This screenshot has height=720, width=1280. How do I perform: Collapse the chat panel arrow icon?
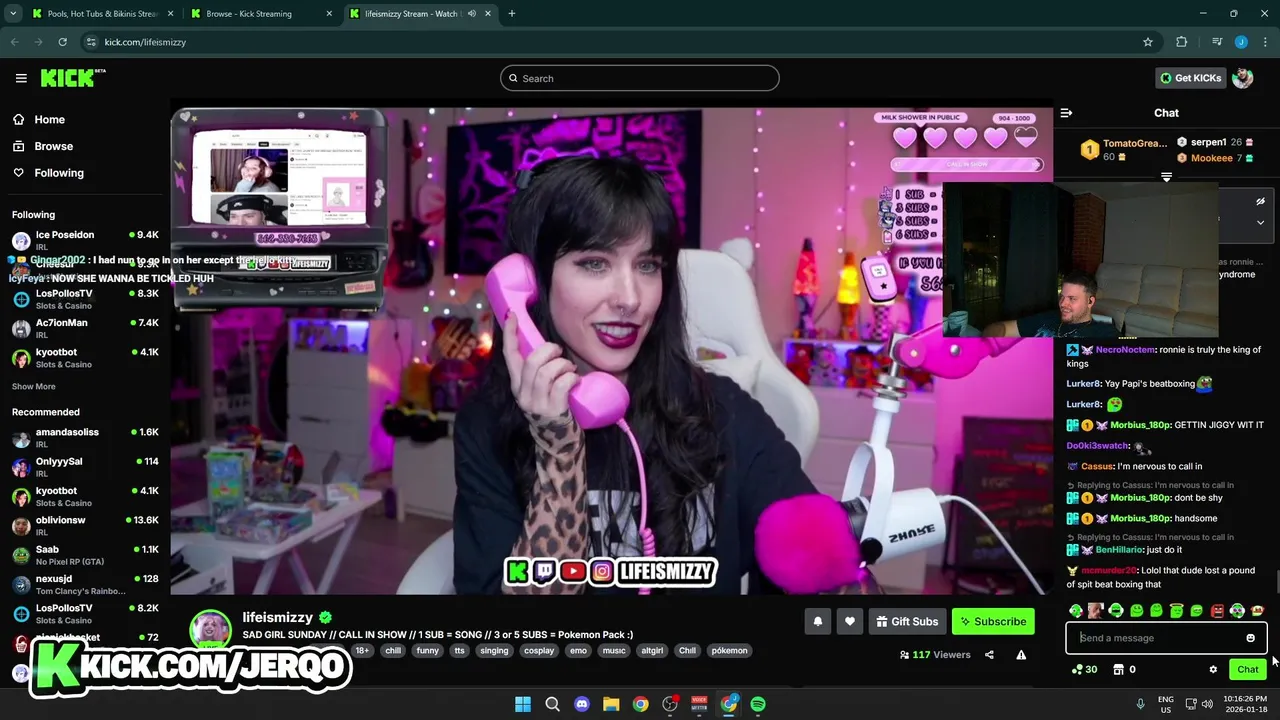pos(1066,113)
